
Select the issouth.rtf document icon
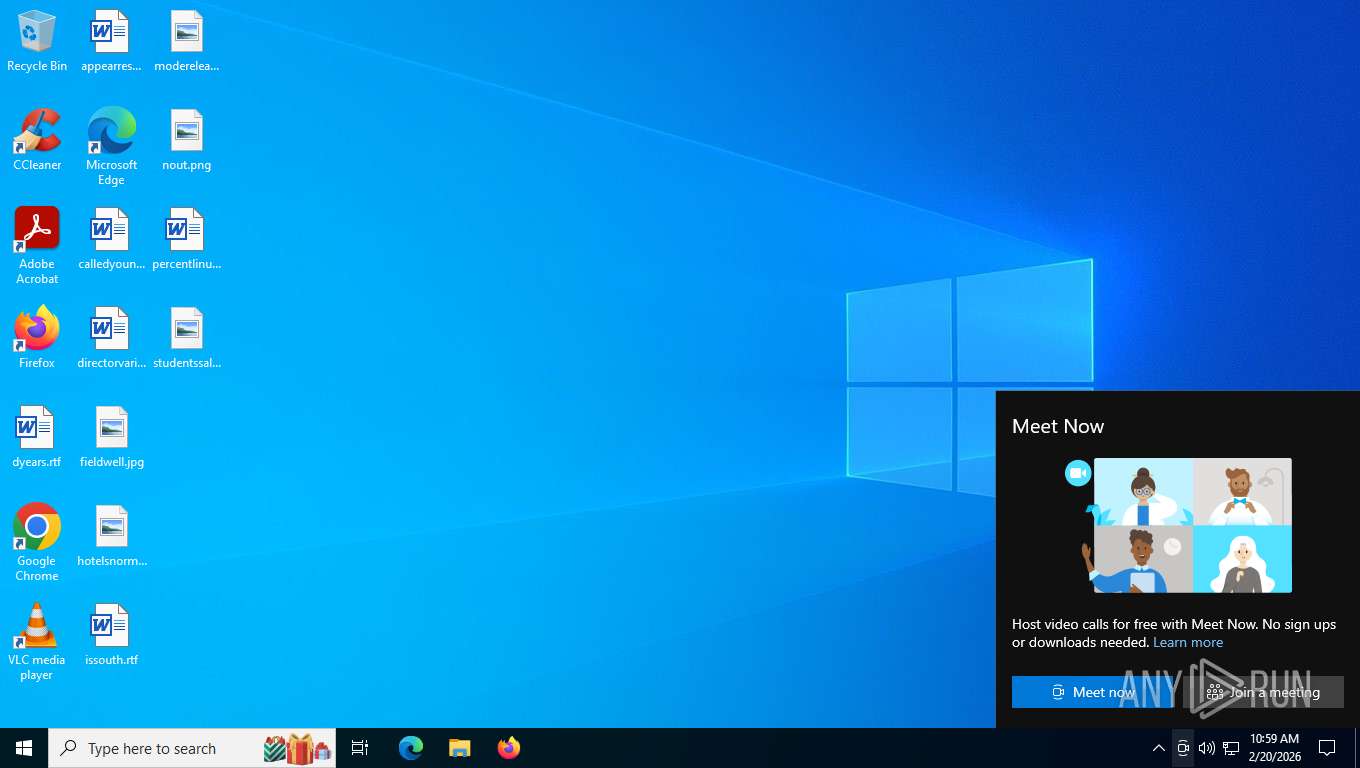(x=111, y=635)
